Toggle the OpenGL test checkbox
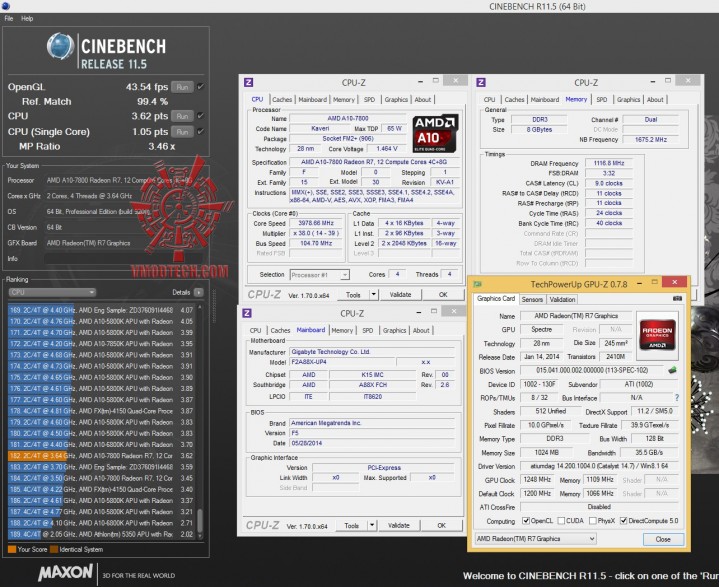Screen dimensions: 719x587 click(x=200, y=87)
